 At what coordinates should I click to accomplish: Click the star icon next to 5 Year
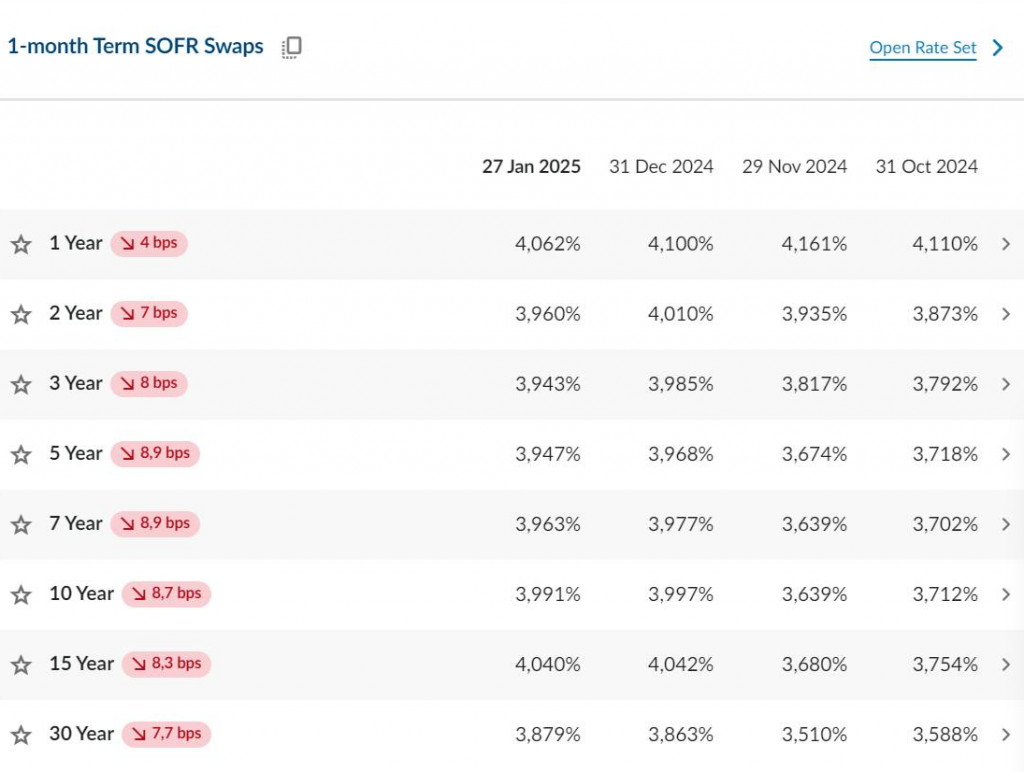click(21, 454)
